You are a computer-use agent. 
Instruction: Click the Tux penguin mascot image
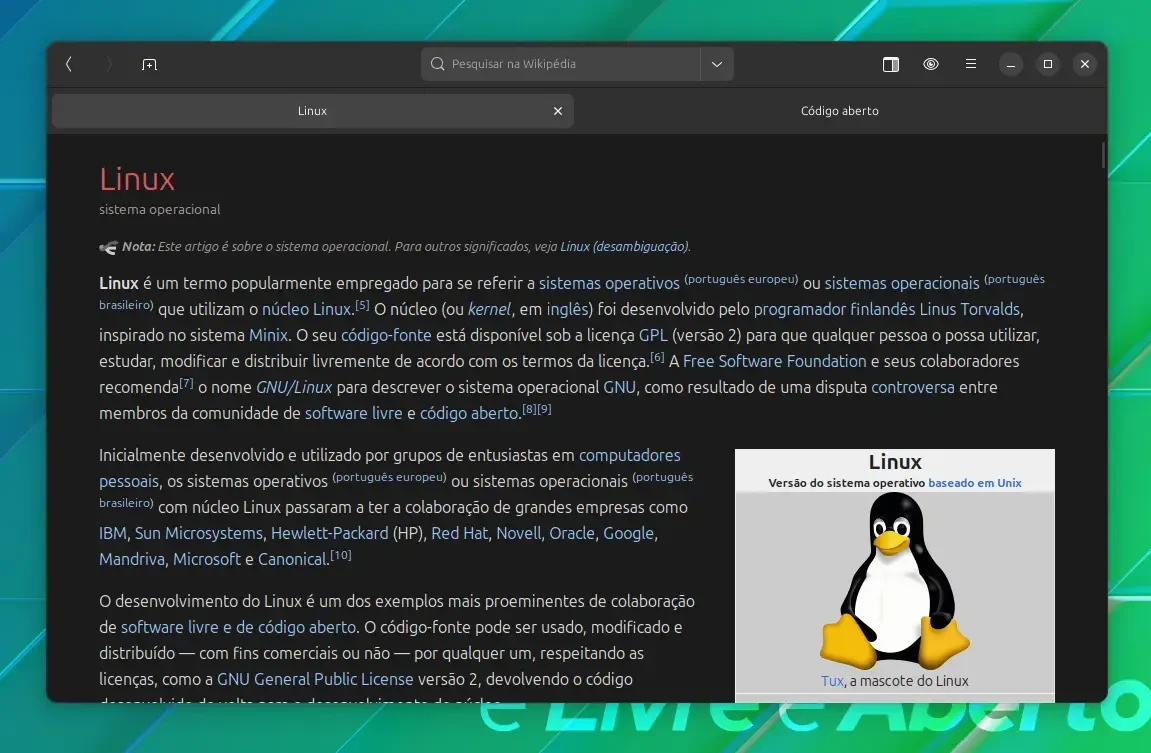pyautogui.click(x=895, y=581)
